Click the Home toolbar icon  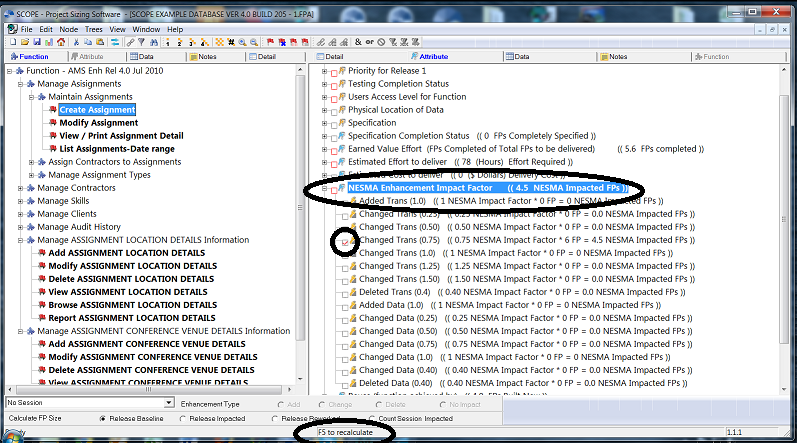click(60, 42)
